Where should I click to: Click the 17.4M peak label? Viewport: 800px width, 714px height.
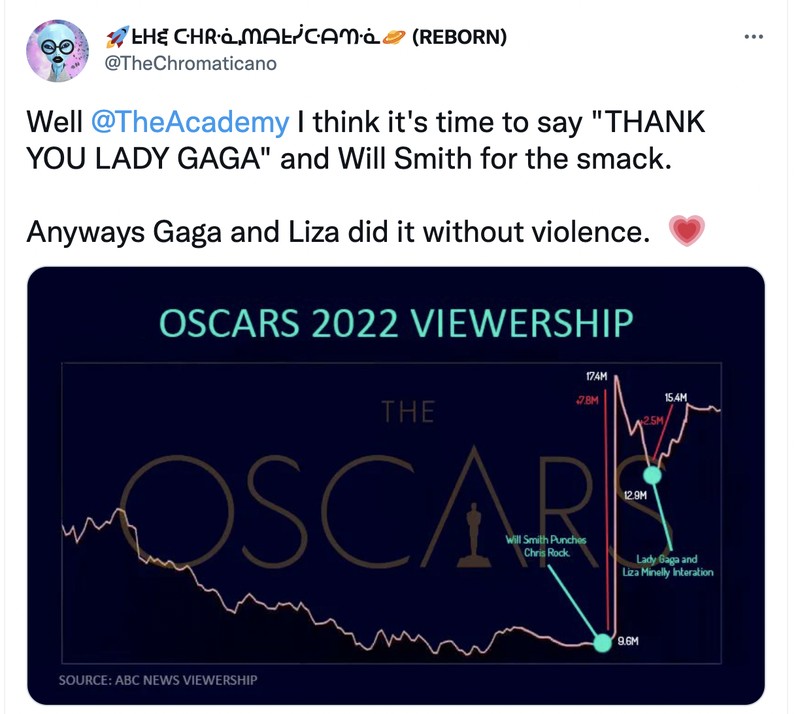point(597,377)
